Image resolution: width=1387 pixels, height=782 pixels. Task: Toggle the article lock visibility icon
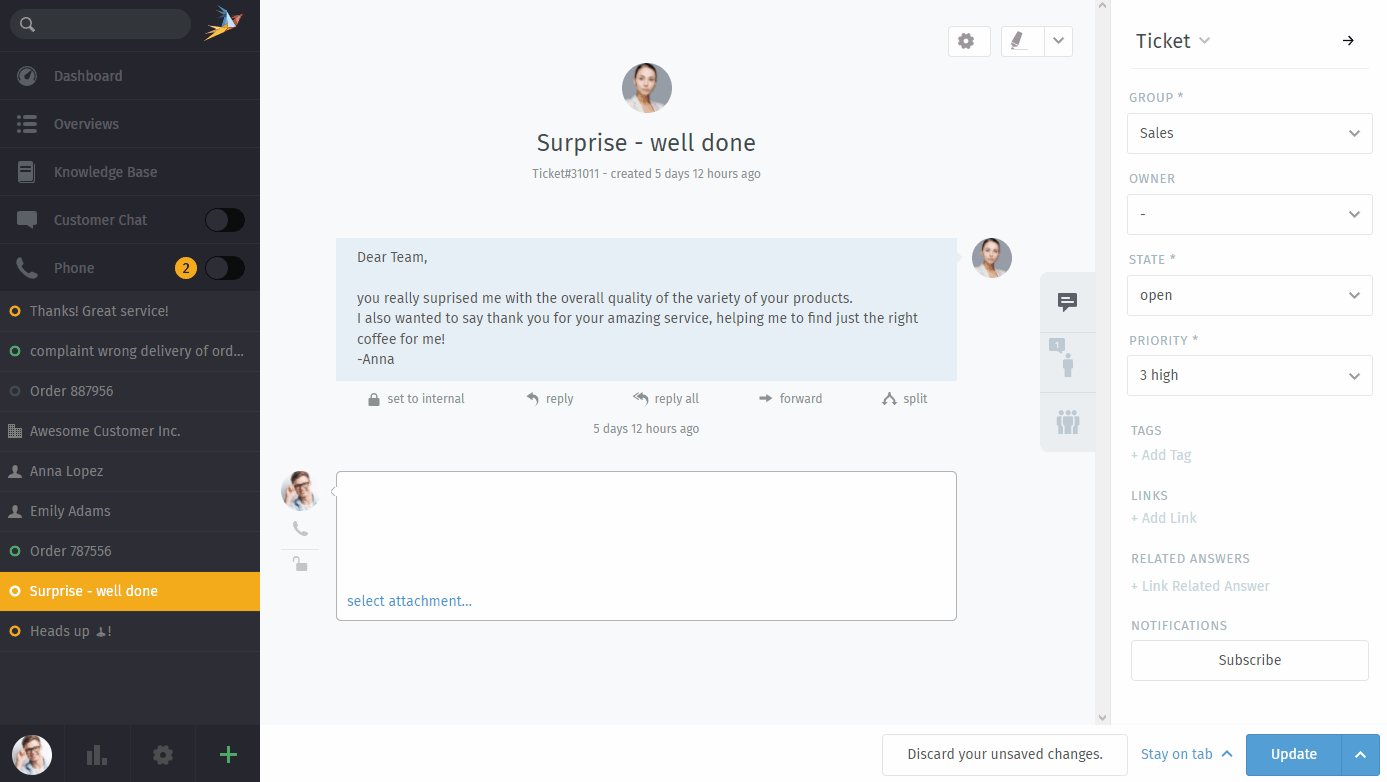coord(300,564)
